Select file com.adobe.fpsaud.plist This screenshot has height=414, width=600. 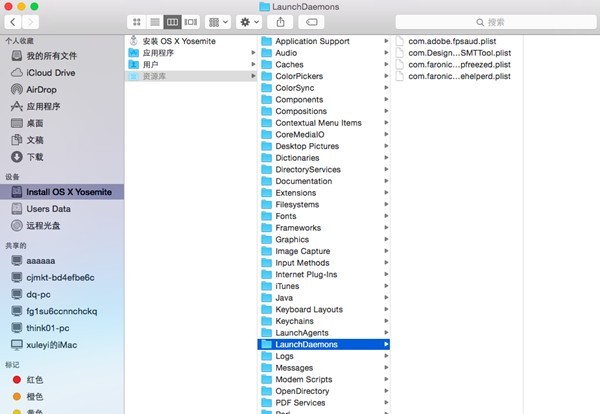click(x=457, y=41)
